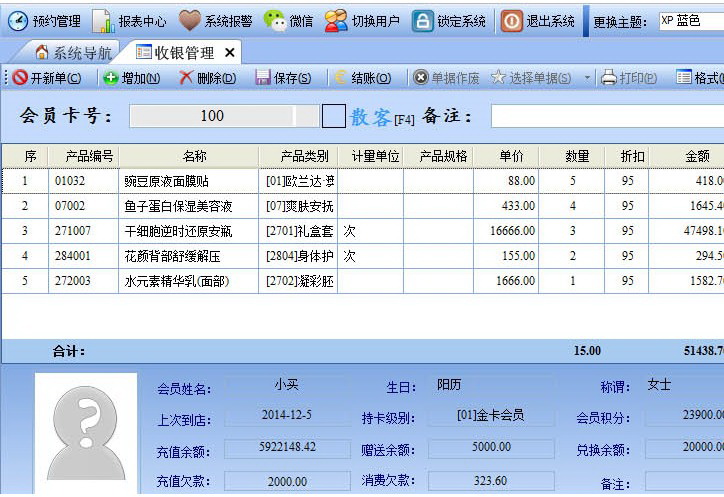724x497 pixels.
Task: Click the 产品编号 column header
Action: (84, 156)
